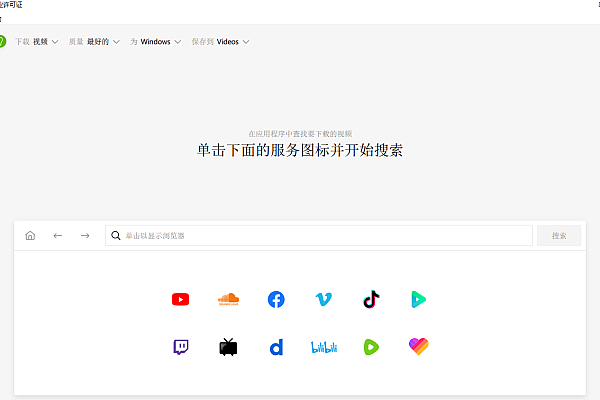The image size is (600, 400).
Task: Expand the 保存到 Videos folder dropdown
Action: click(220, 41)
